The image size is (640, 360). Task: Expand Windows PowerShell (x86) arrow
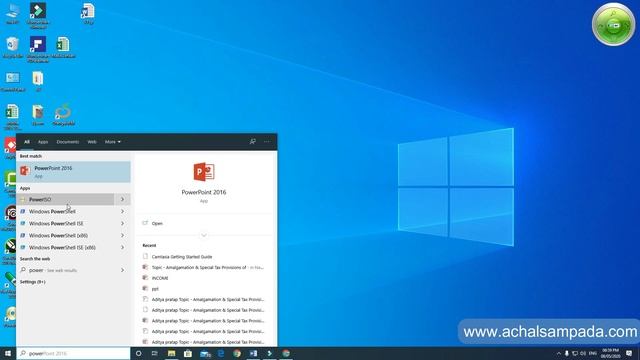coord(122,236)
